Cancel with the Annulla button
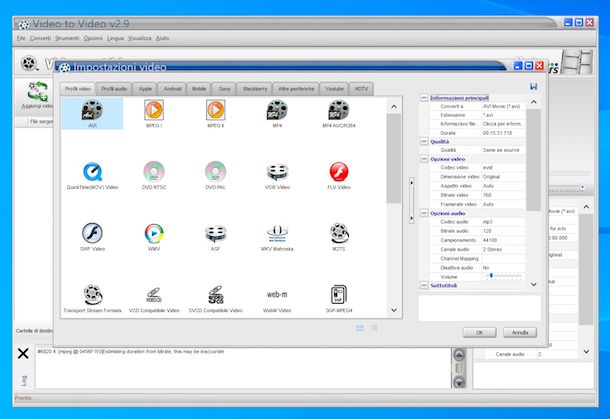The image size is (610, 419). click(x=520, y=333)
